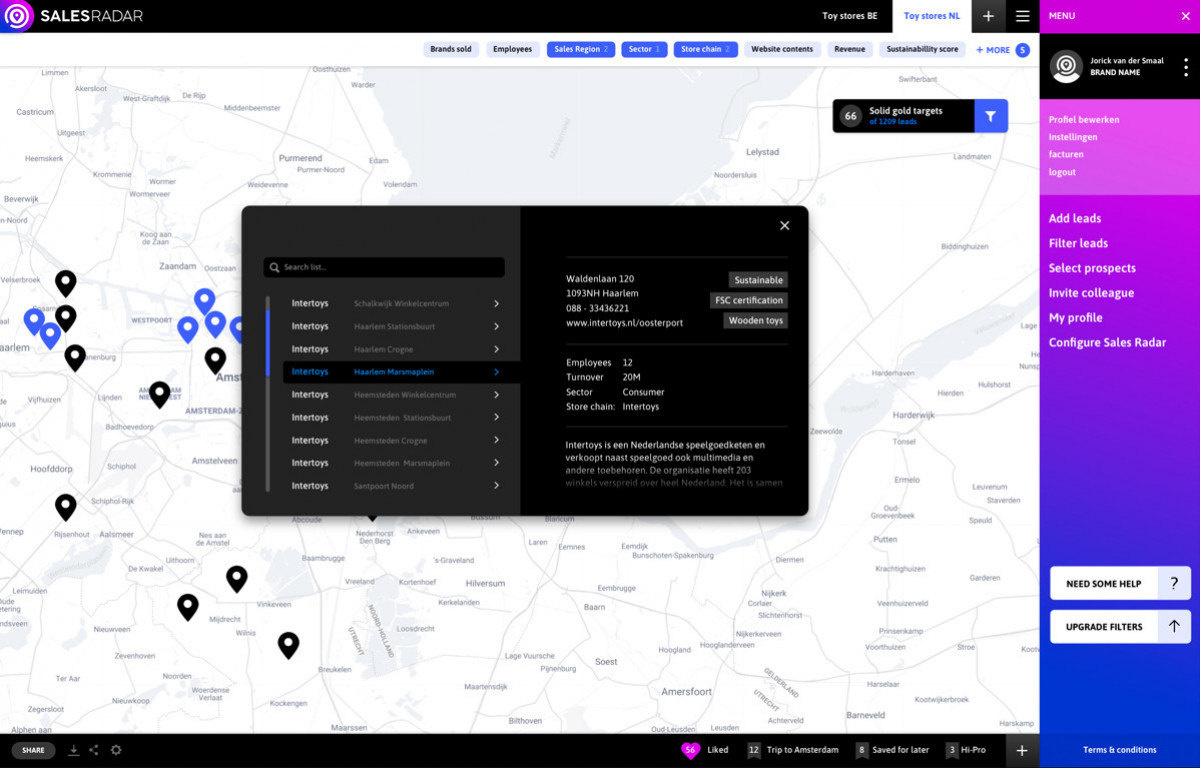Click the UPGRADE FILTERS button

(1120, 627)
